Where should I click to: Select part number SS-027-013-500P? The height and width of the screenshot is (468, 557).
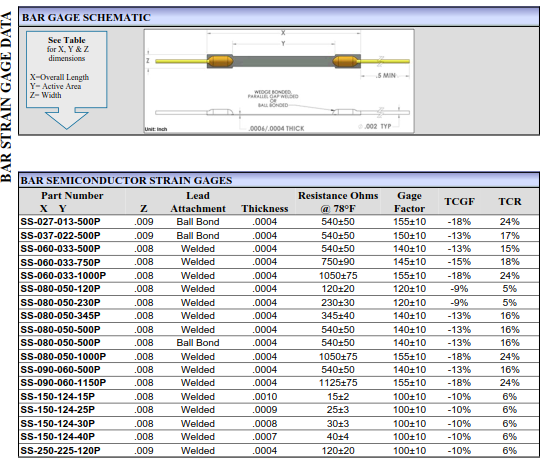tap(60, 222)
